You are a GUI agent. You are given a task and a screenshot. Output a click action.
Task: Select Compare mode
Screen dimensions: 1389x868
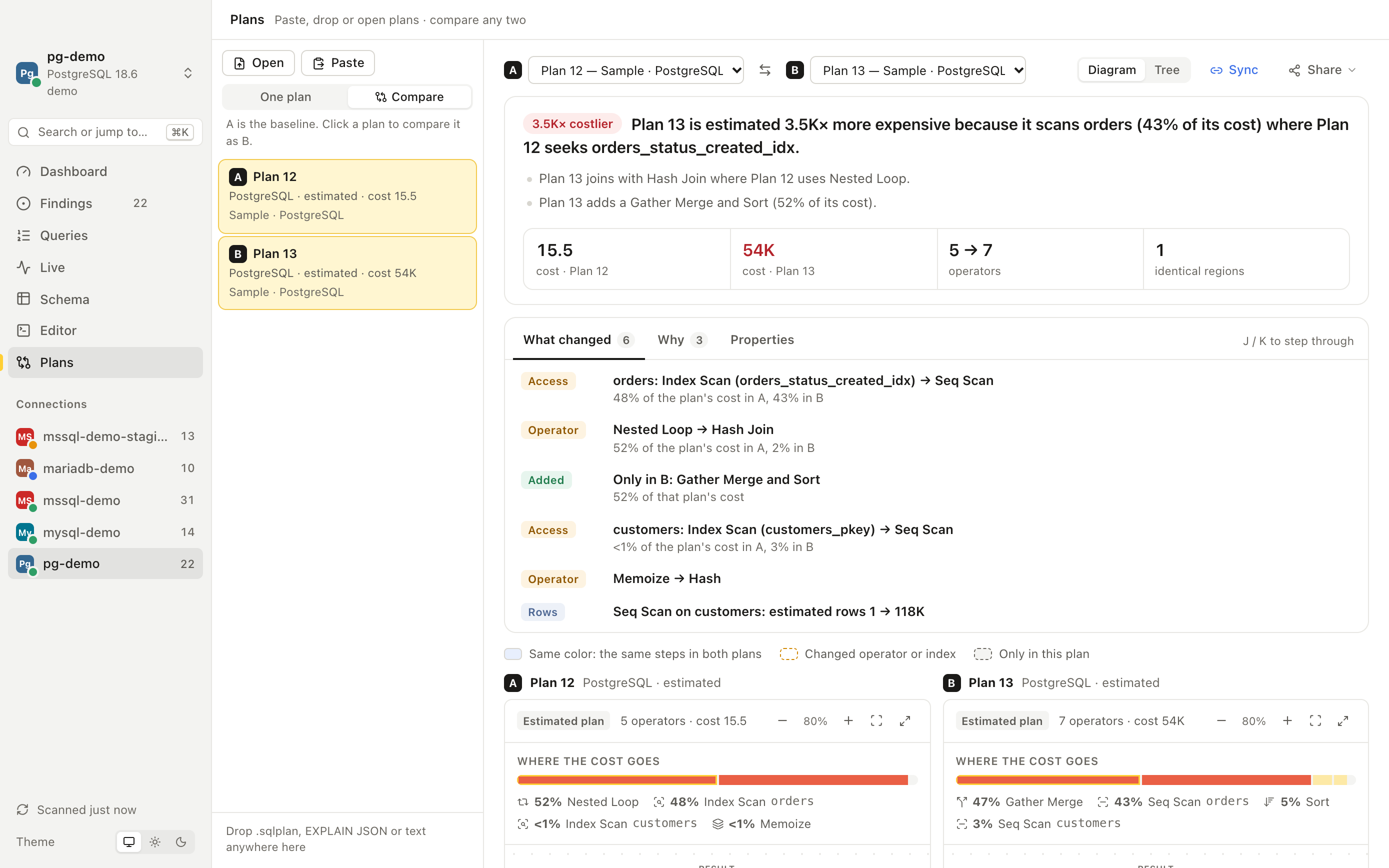pos(409,96)
